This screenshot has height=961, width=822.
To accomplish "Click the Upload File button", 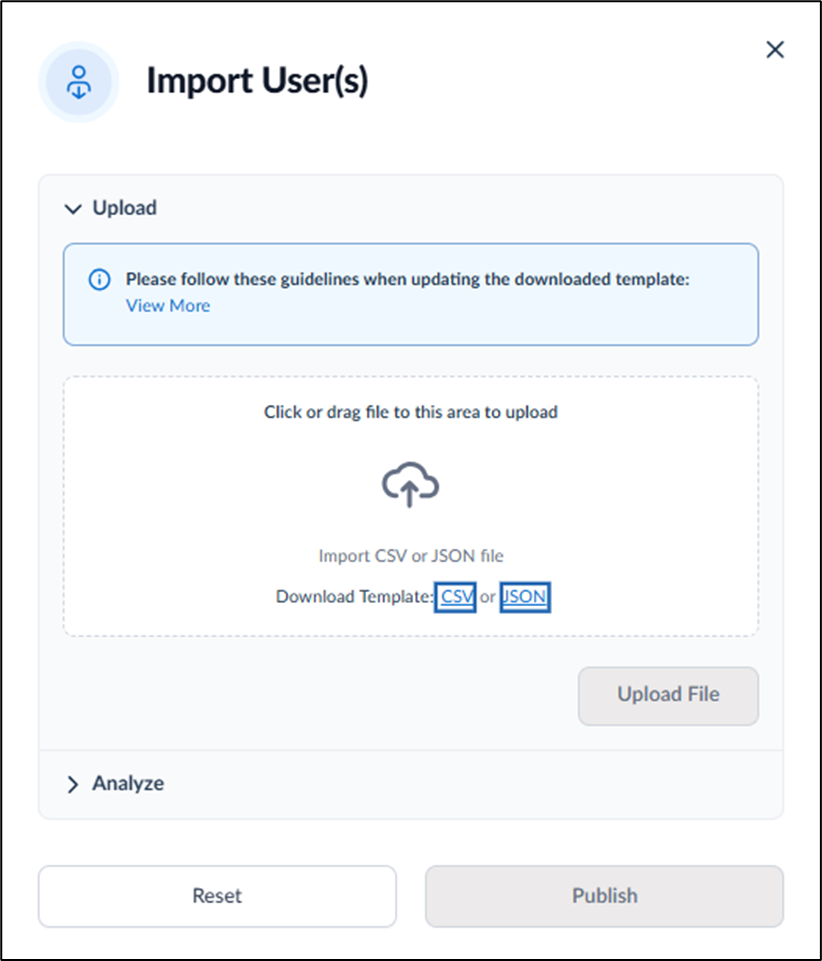I will click(668, 696).
